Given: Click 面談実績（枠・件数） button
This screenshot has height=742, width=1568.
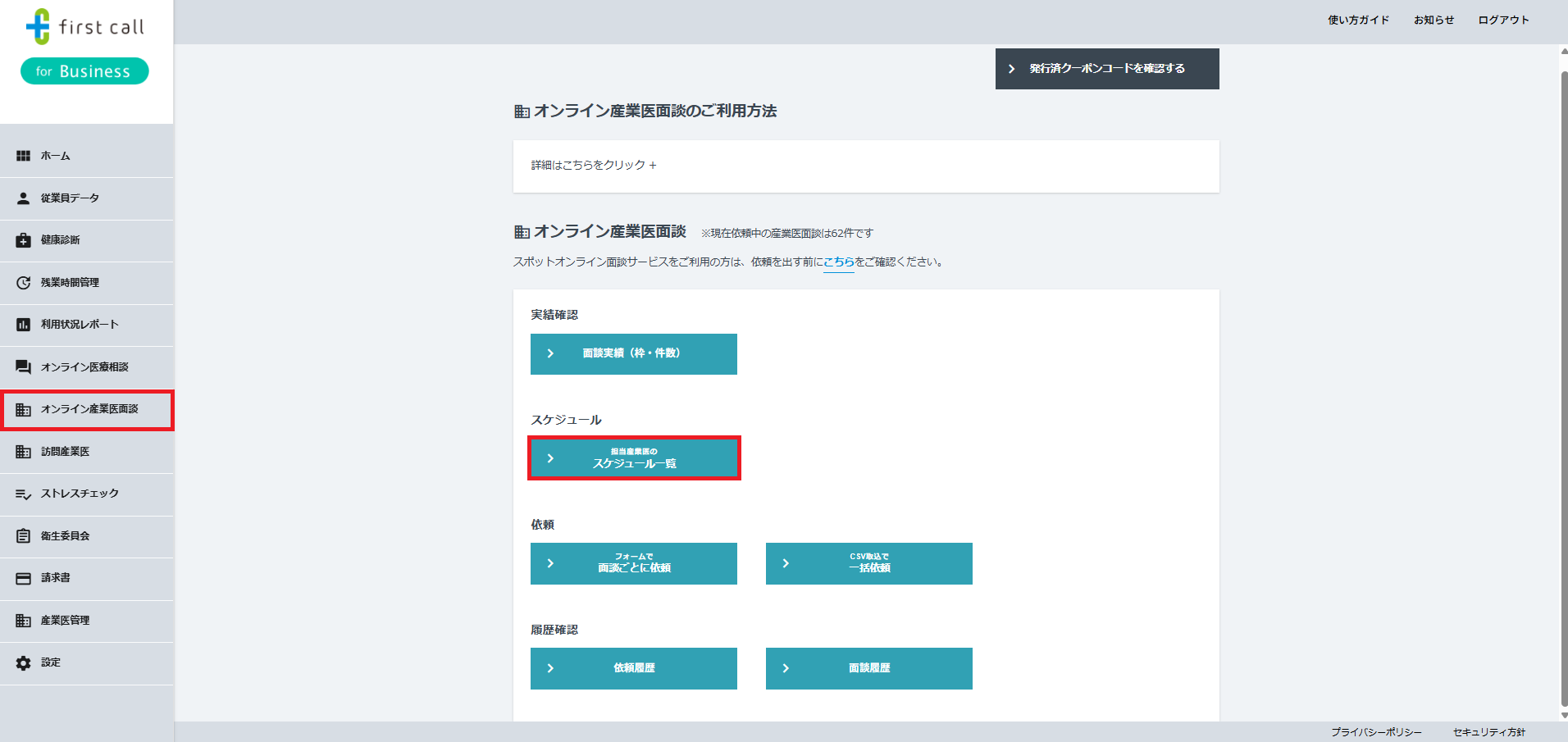Looking at the screenshot, I should (x=634, y=354).
